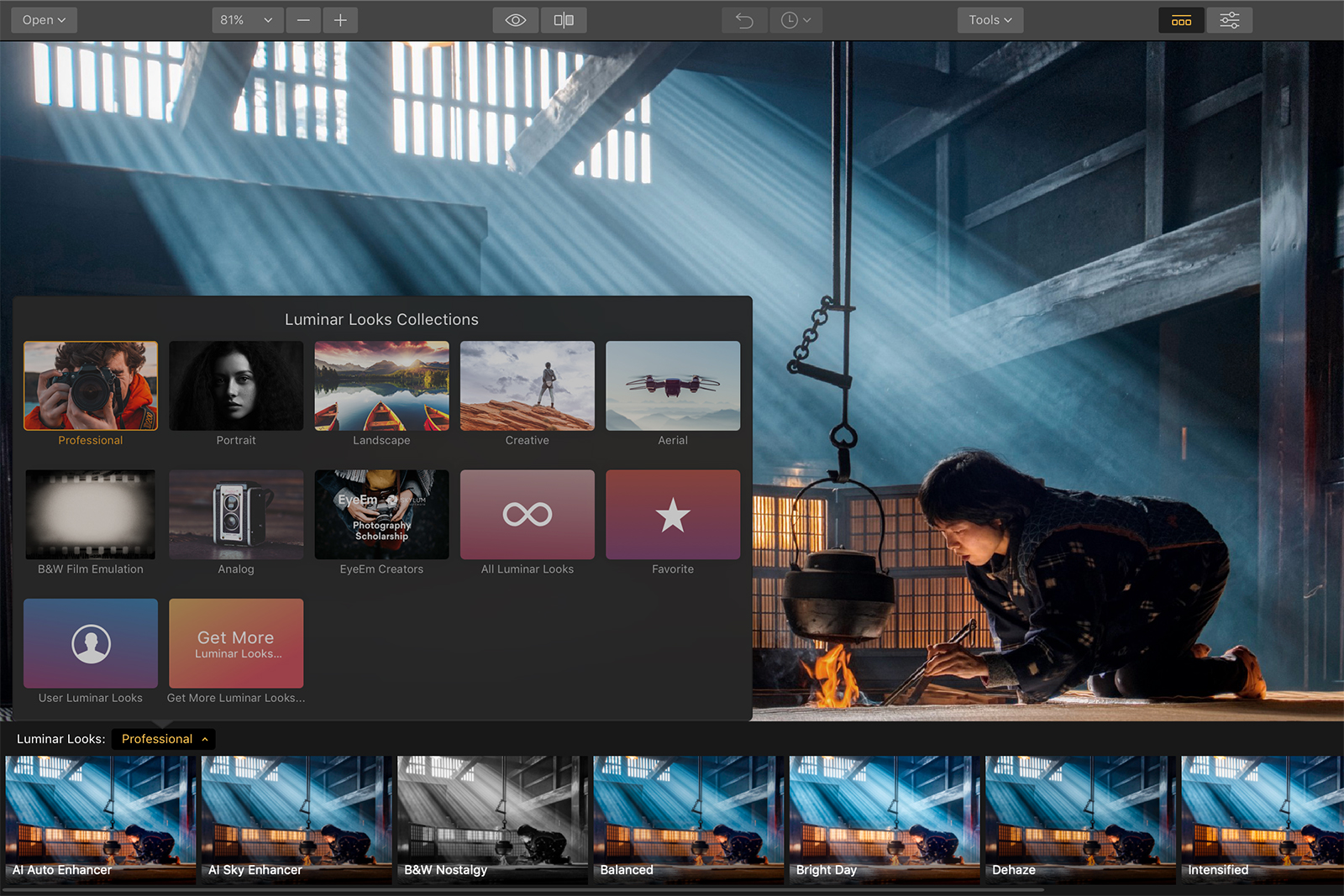Viewport: 1344px width, 896px height.
Task: Toggle the filters side panel sliders icon
Action: pyautogui.click(x=1230, y=20)
